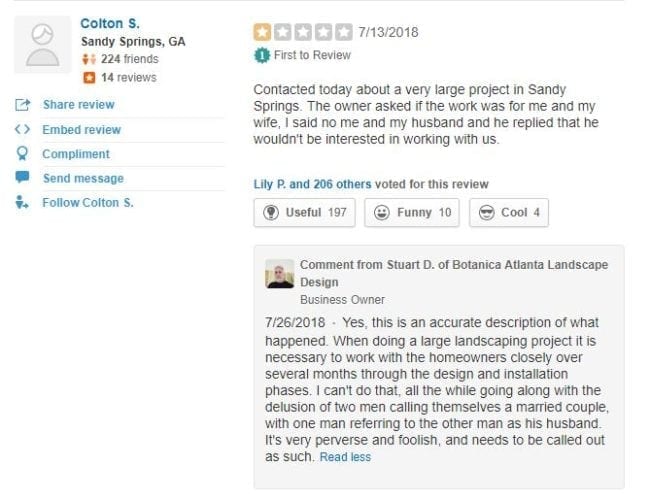This screenshot has height=499, width=650.
Task: Click the Share review arrow icon
Action: point(22,105)
